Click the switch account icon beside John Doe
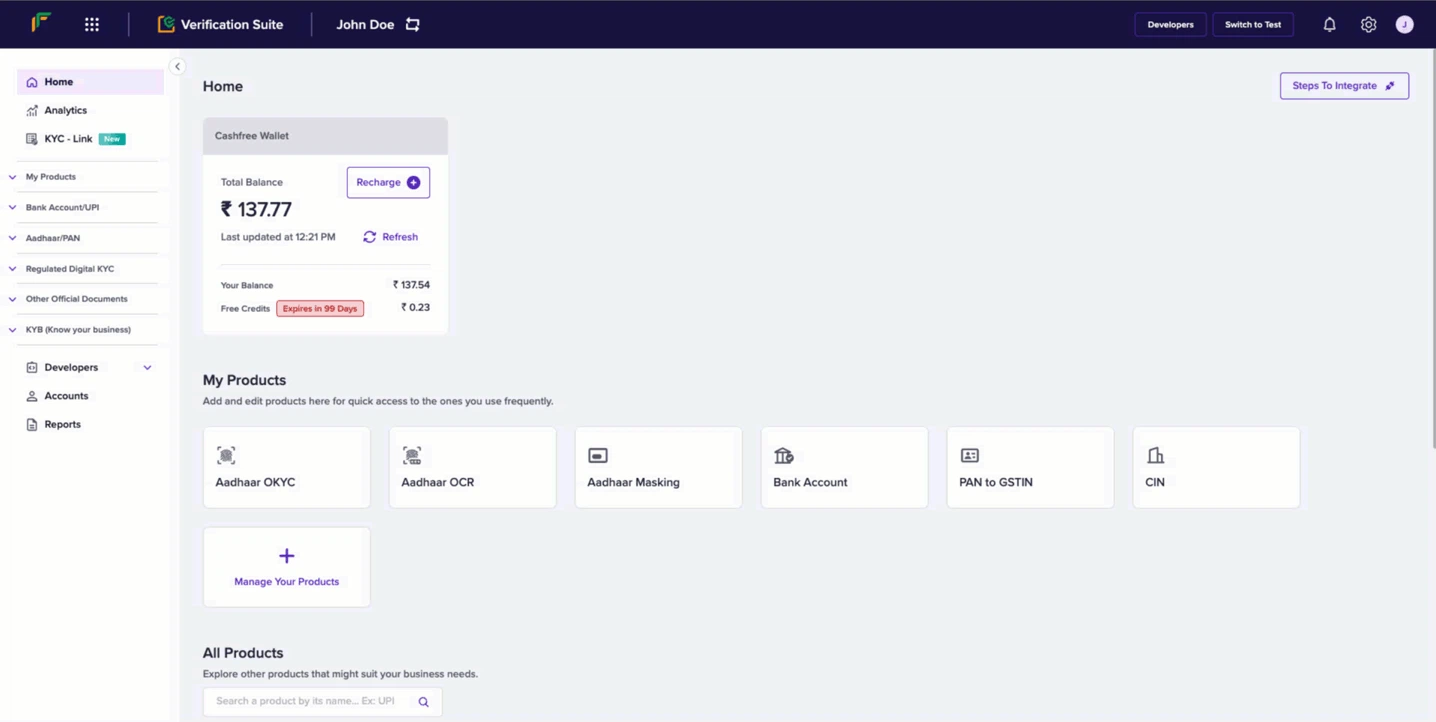 pyautogui.click(x=412, y=24)
